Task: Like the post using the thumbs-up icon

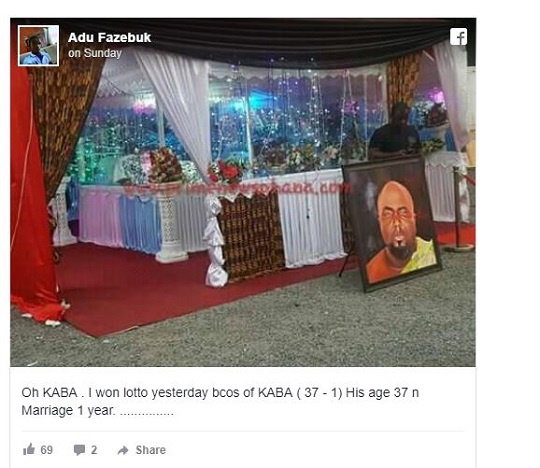Action: [29, 449]
